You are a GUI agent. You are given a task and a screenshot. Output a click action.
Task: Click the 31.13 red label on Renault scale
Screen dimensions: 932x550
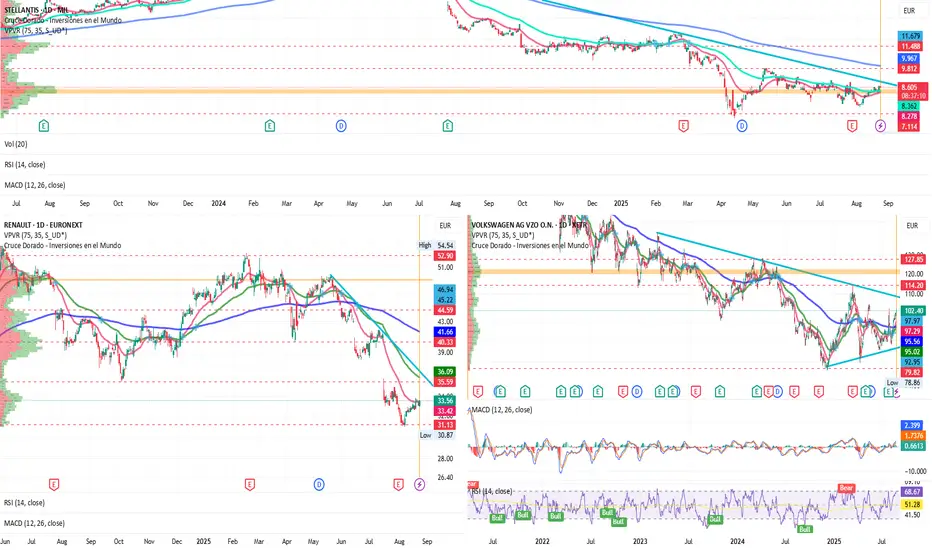445,425
